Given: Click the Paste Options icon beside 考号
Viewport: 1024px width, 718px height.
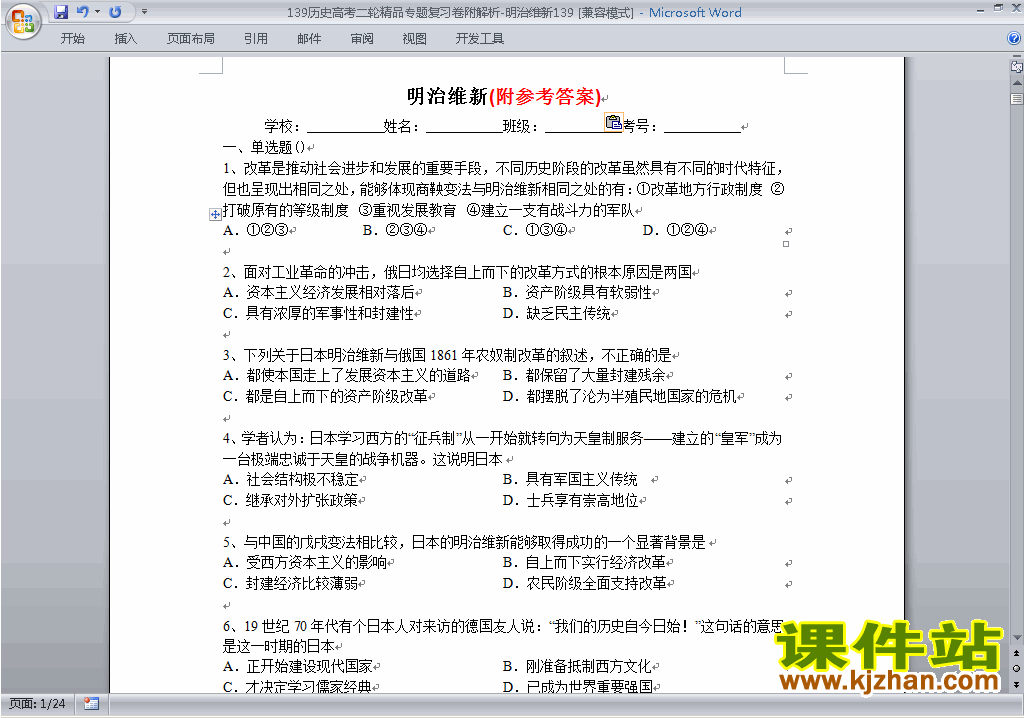Looking at the screenshot, I should 614,122.
